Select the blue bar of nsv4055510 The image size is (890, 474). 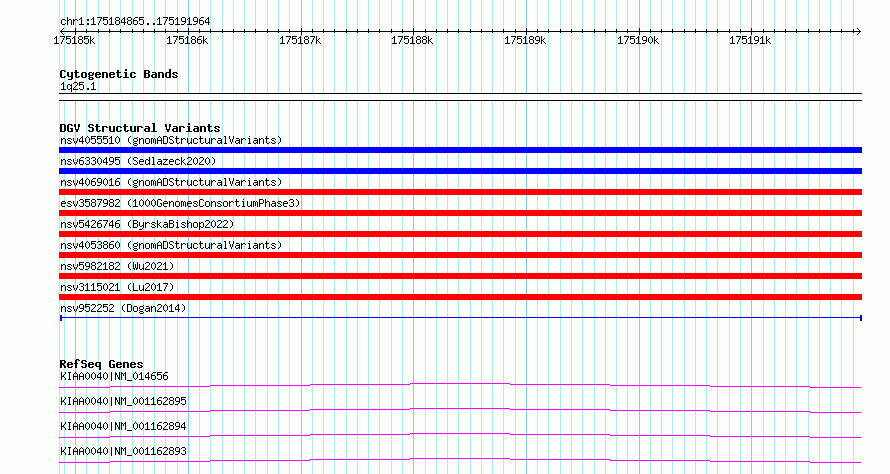pos(460,150)
